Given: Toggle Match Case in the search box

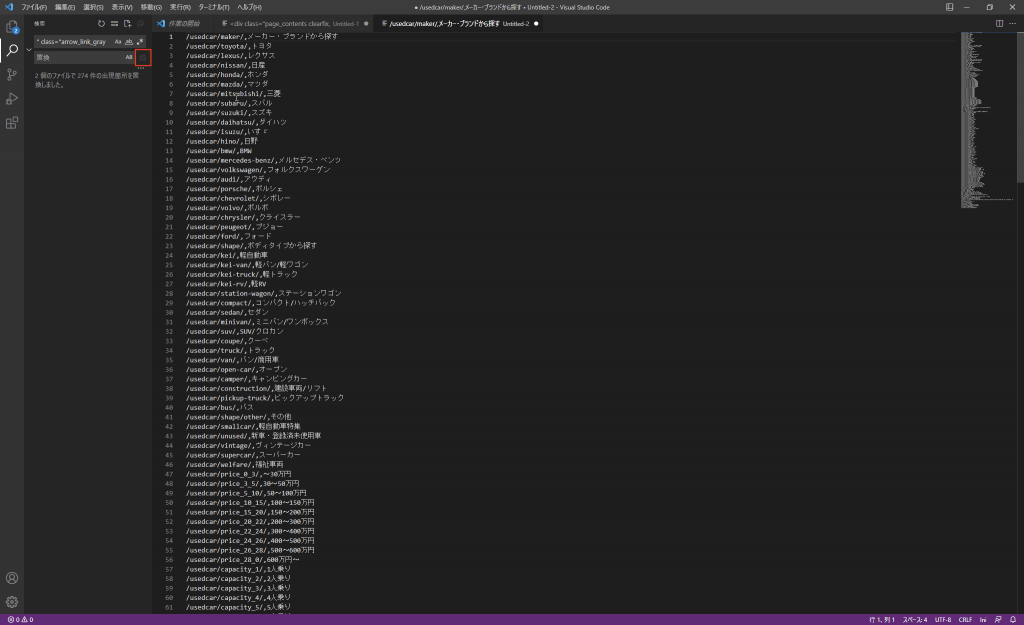Looking at the screenshot, I should 118,42.
